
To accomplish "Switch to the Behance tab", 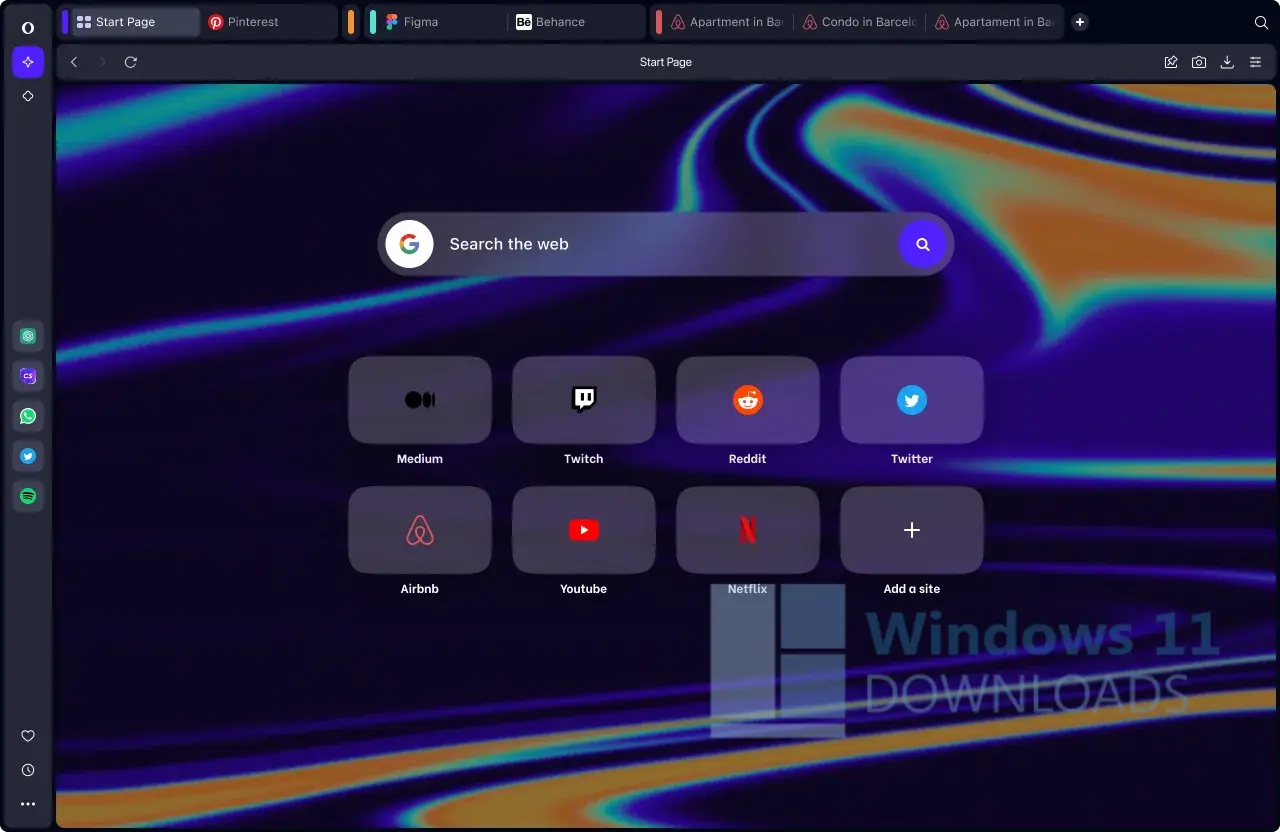I will (x=576, y=22).
